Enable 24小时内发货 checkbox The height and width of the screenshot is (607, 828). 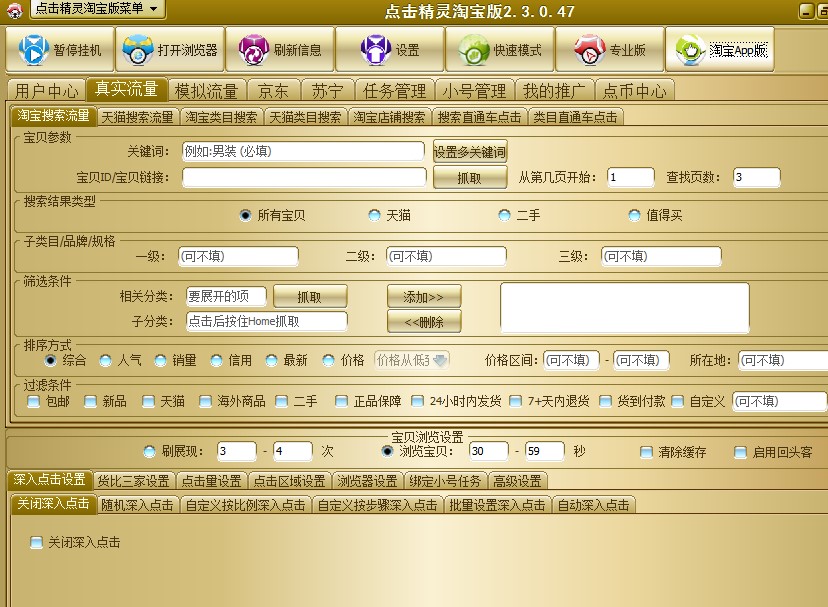tap(417, 401)
